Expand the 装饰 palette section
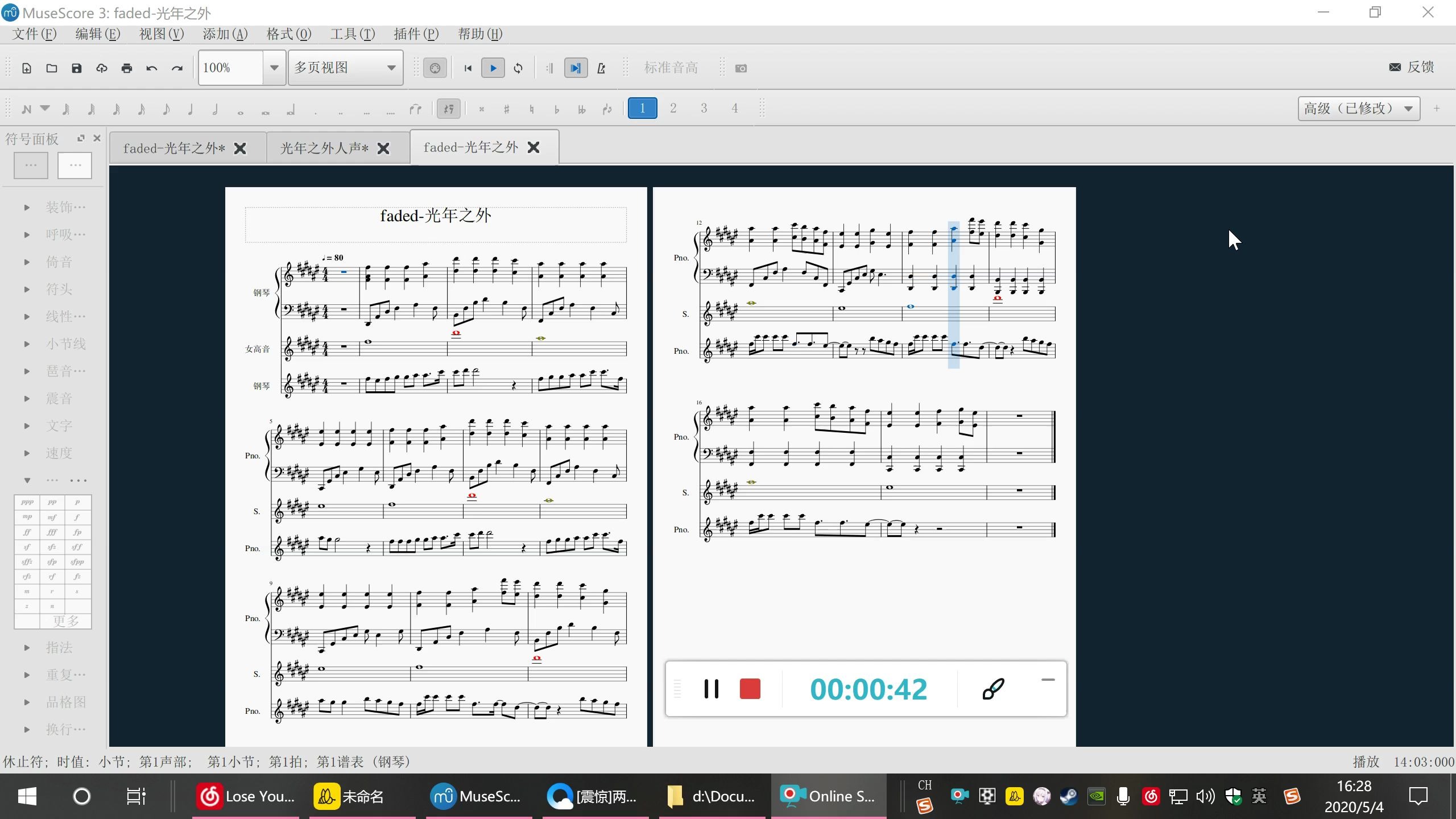Screen dimensions: 1456x819 (27, 208)
